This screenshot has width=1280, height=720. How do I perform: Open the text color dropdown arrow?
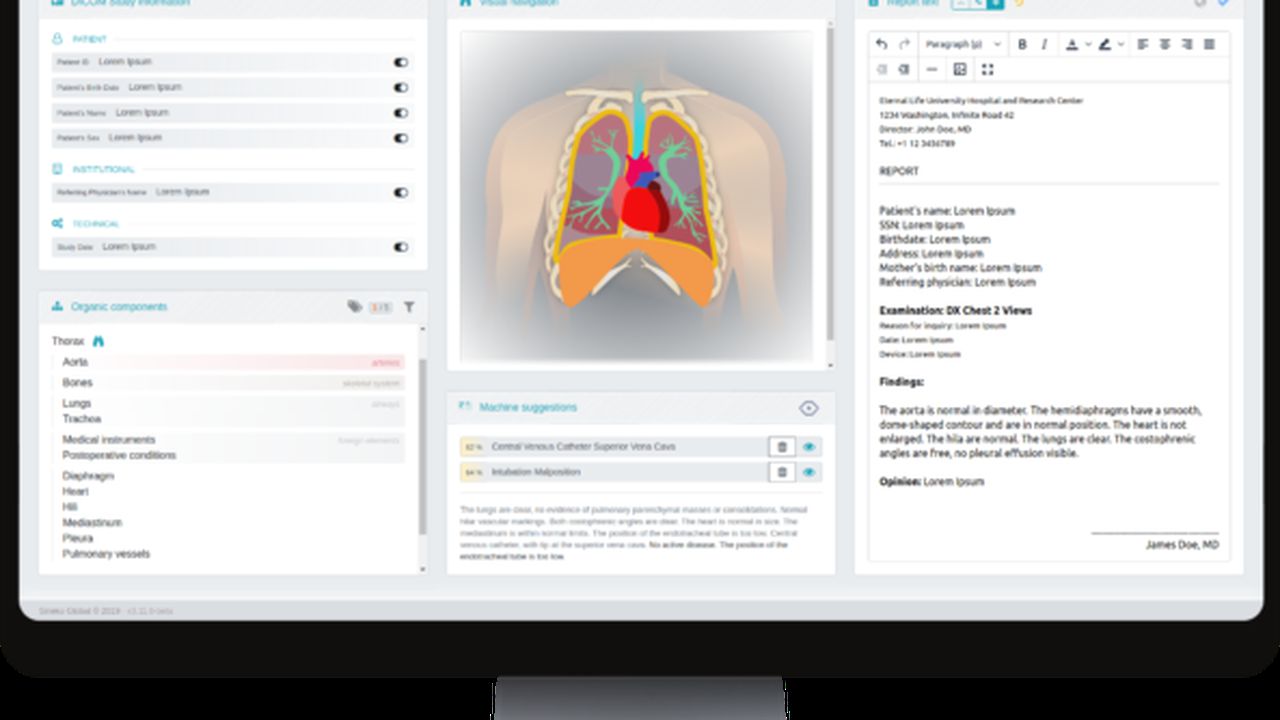pos(1087,44)
